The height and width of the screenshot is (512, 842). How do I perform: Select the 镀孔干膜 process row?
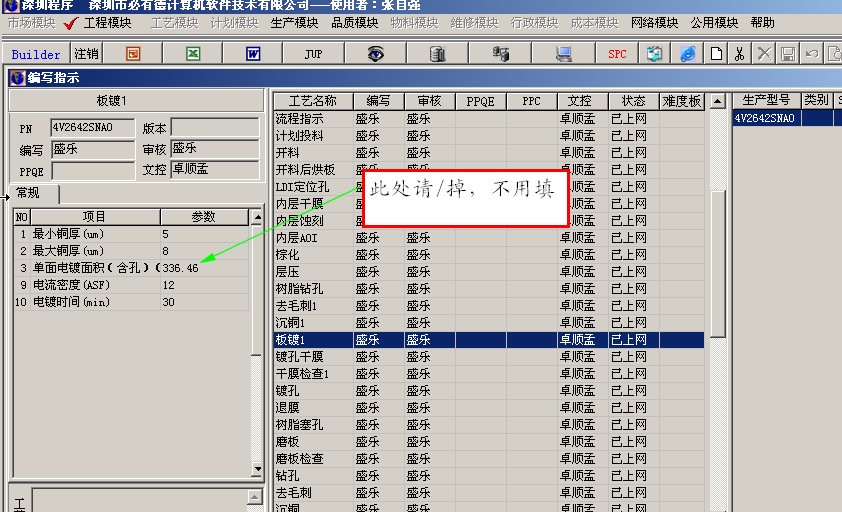[x=489, y=357]
